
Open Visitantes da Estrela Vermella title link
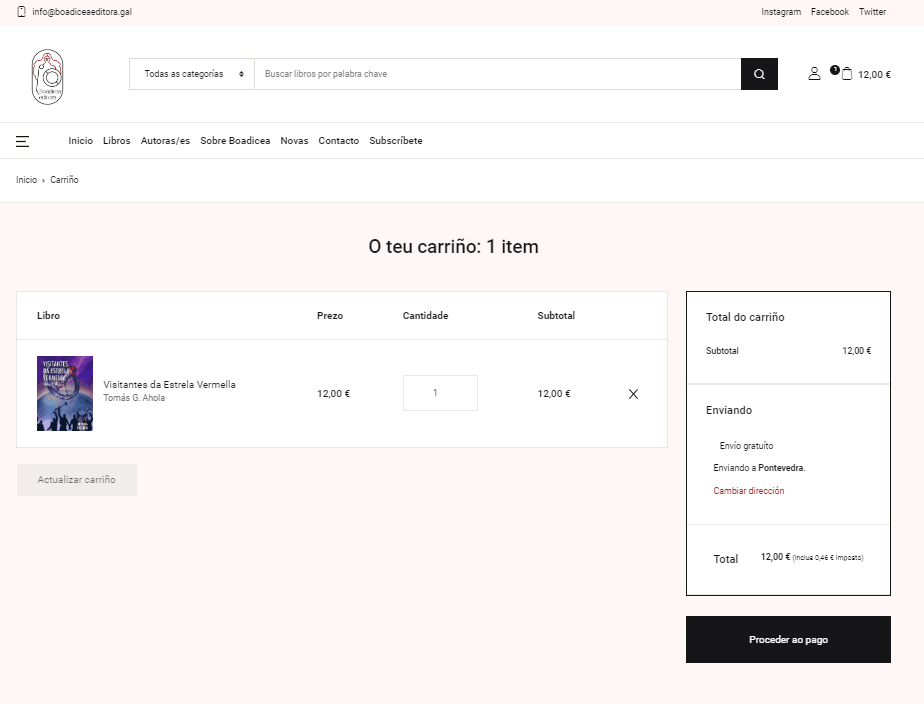click(169, 385)
